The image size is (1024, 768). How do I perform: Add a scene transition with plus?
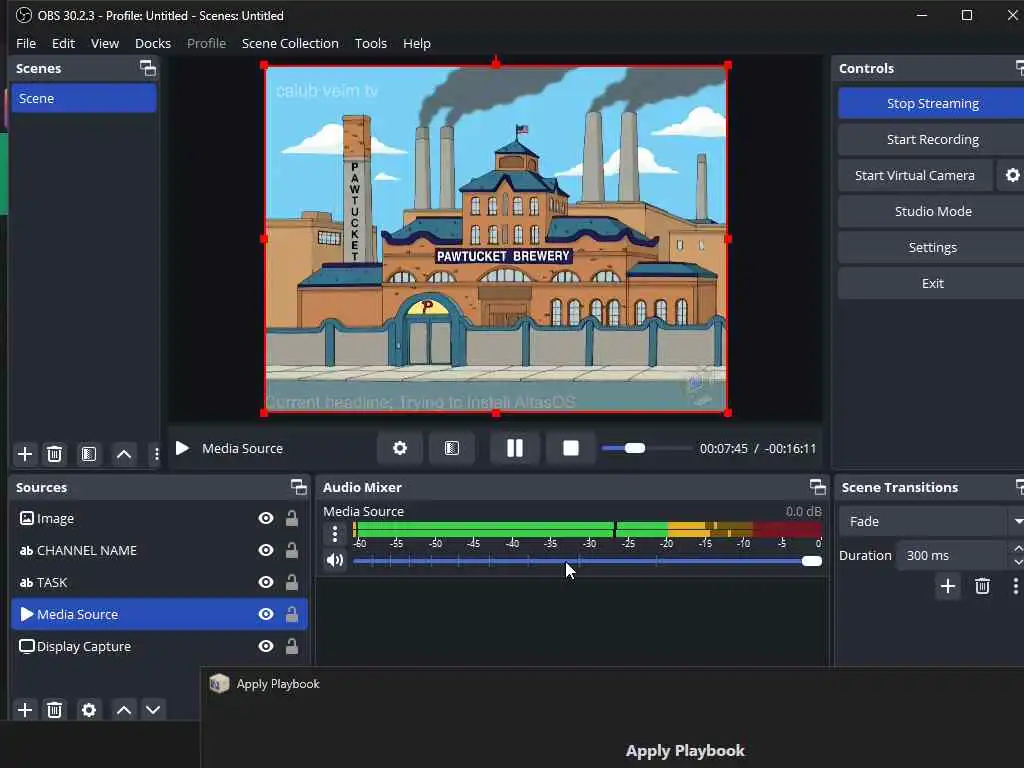[948, 586]
